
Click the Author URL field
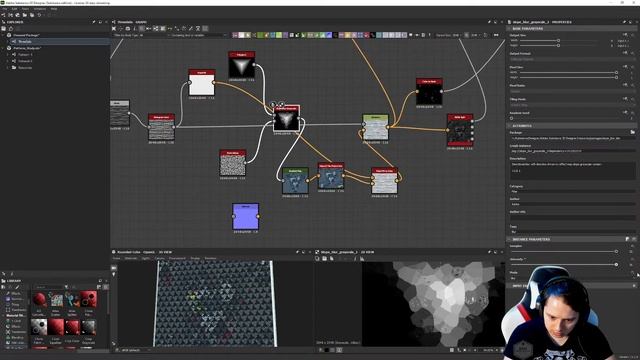(x=572, y=218)
